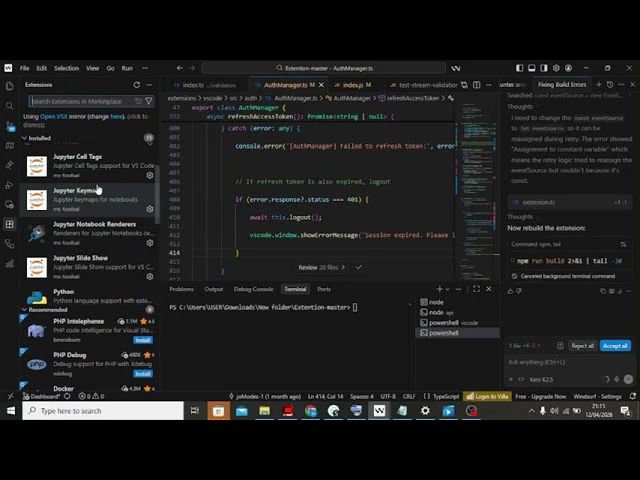
Task: Switch to the Ports panel tab
Action: pos(324,289)
